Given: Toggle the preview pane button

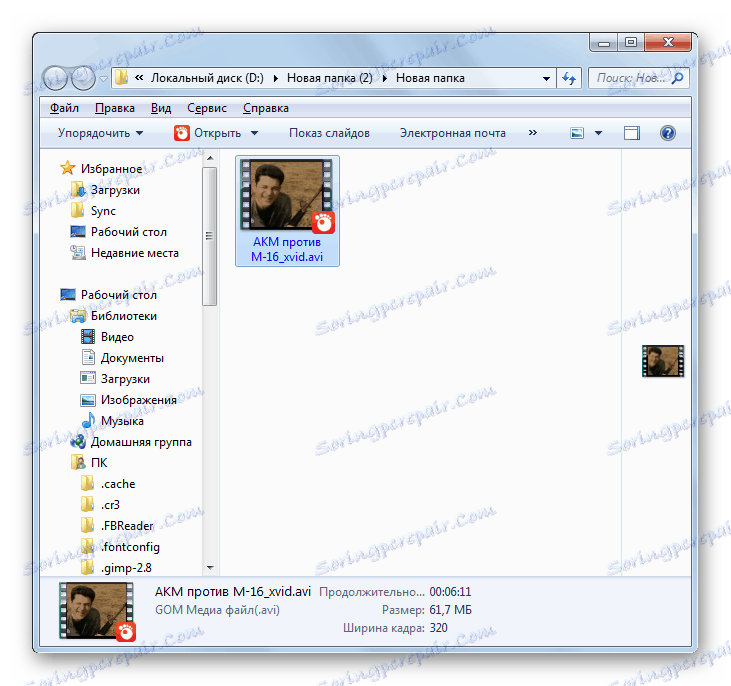Looking at the screenshot, I should (632, 133).
